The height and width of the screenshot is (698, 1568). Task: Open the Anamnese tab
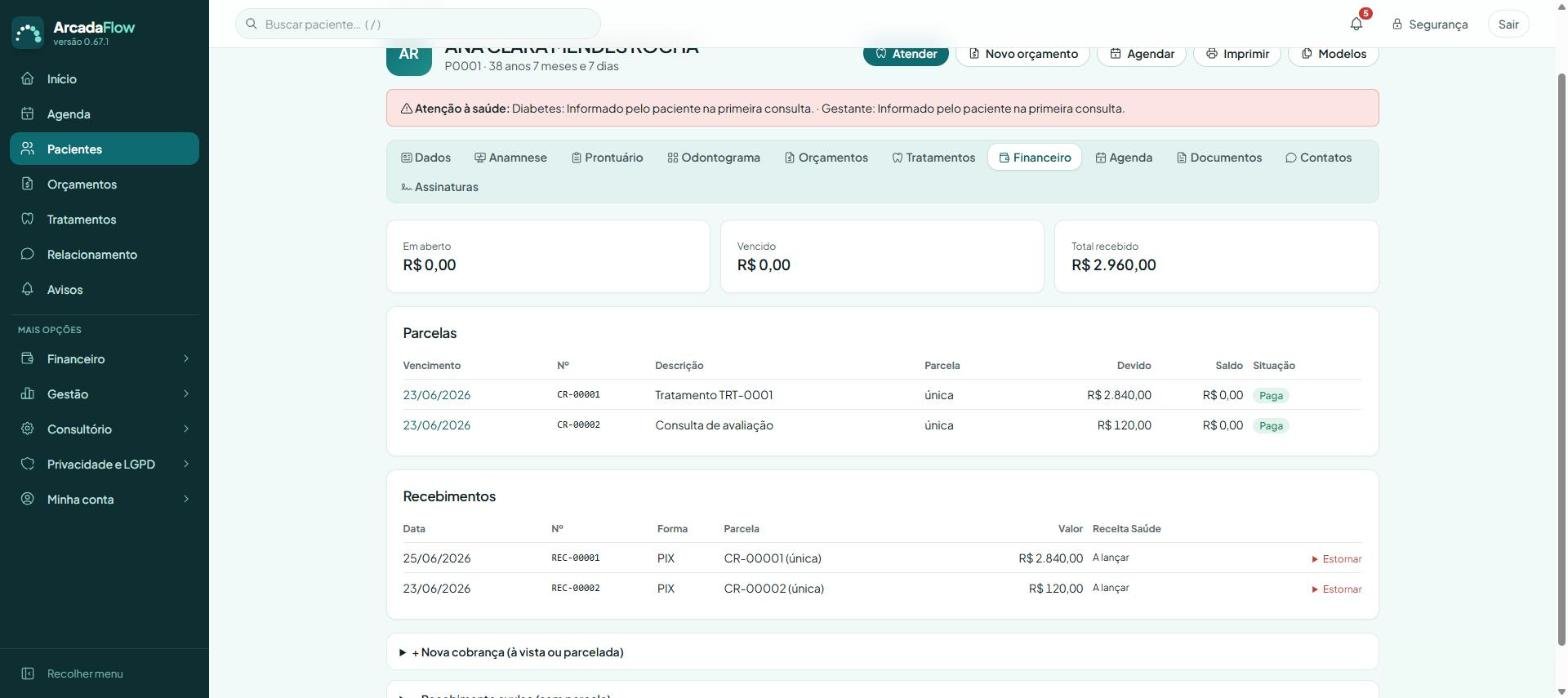pos(511,158)
